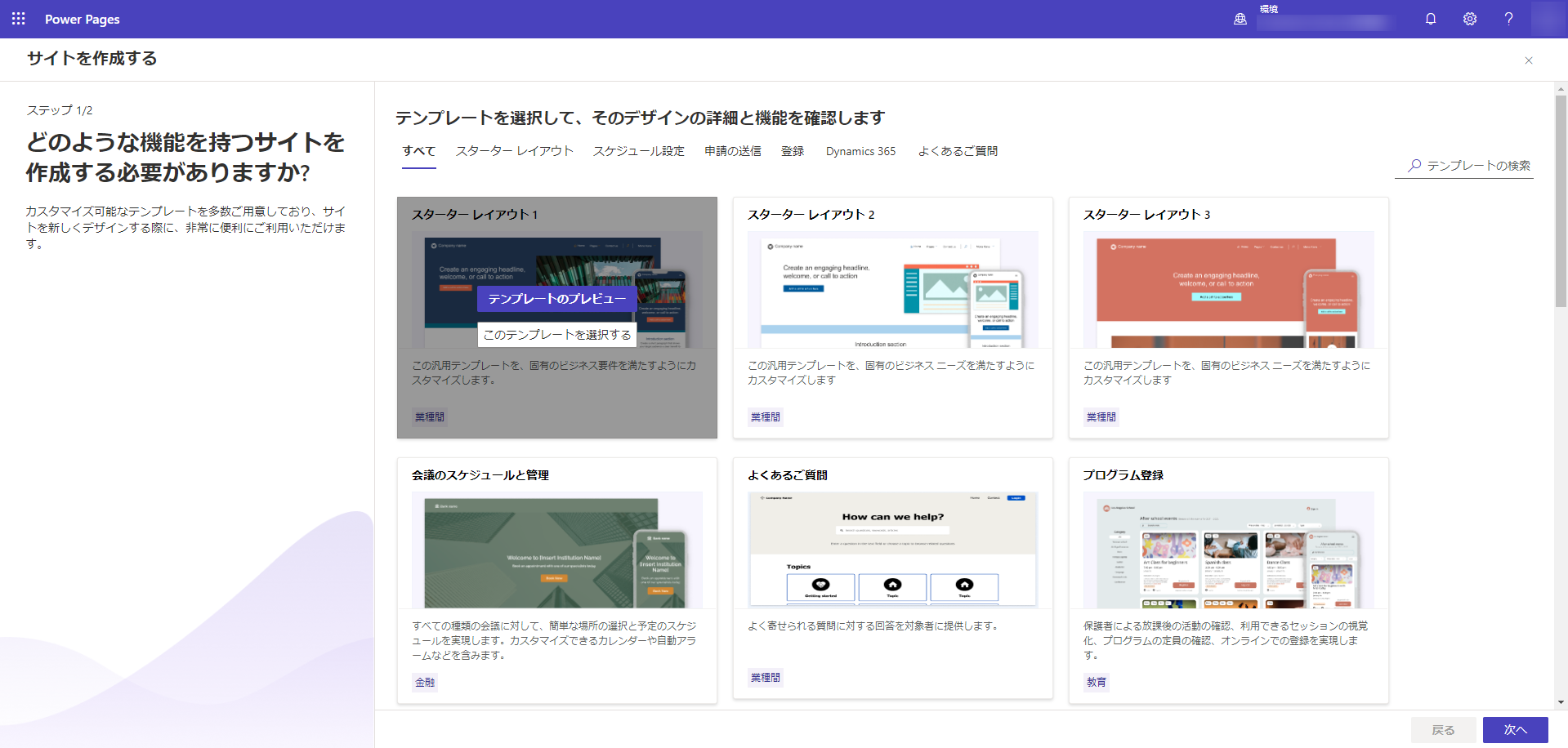Click the よくあるご質問 card description
Viewport: 1568px width, 748px height.
tap(873, 626)
